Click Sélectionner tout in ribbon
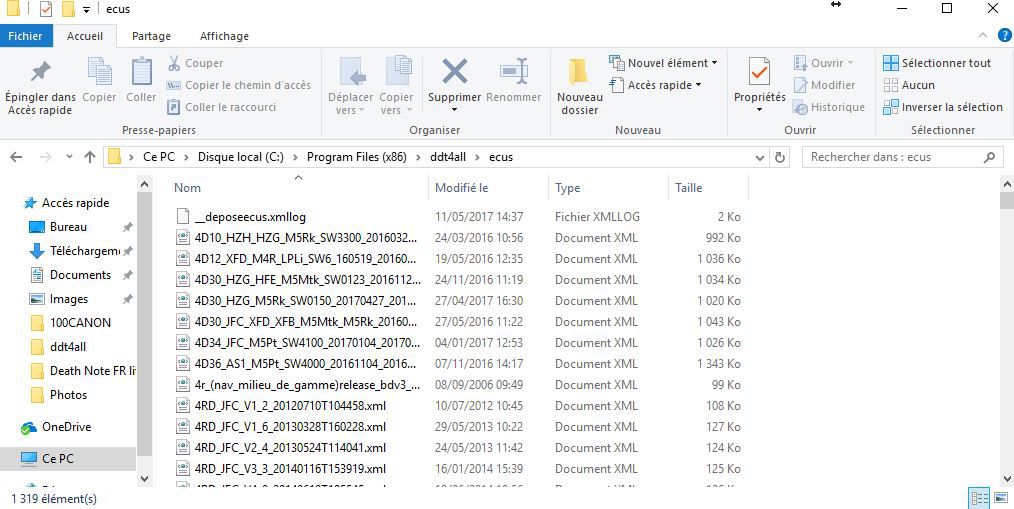The image size is (1014, 509). click(x=937, y=63)
